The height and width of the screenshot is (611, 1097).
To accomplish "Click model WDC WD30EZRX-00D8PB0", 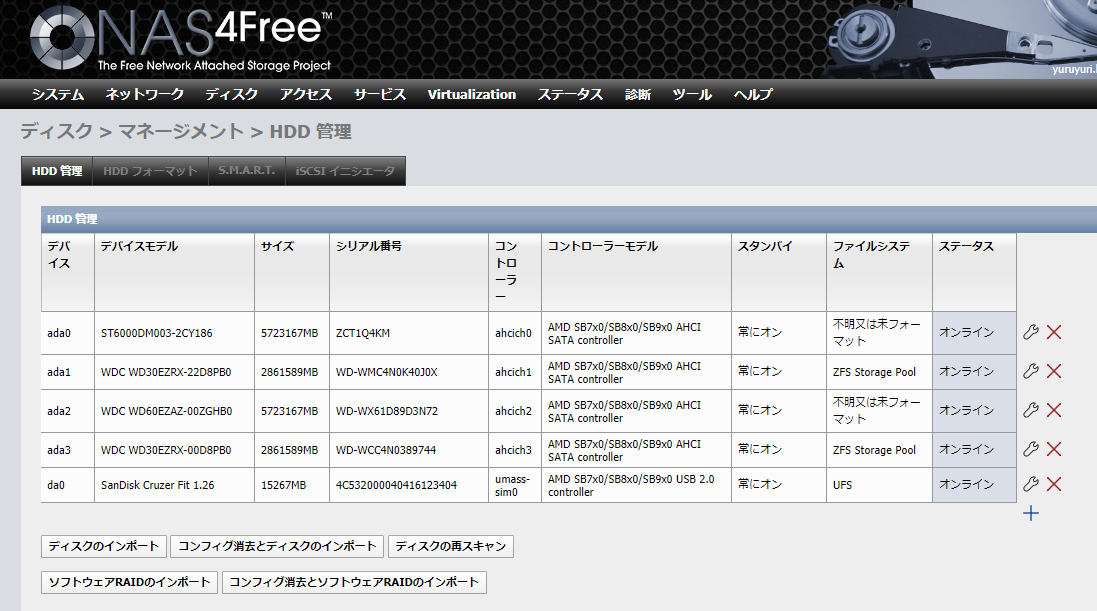I will point(166,450).
